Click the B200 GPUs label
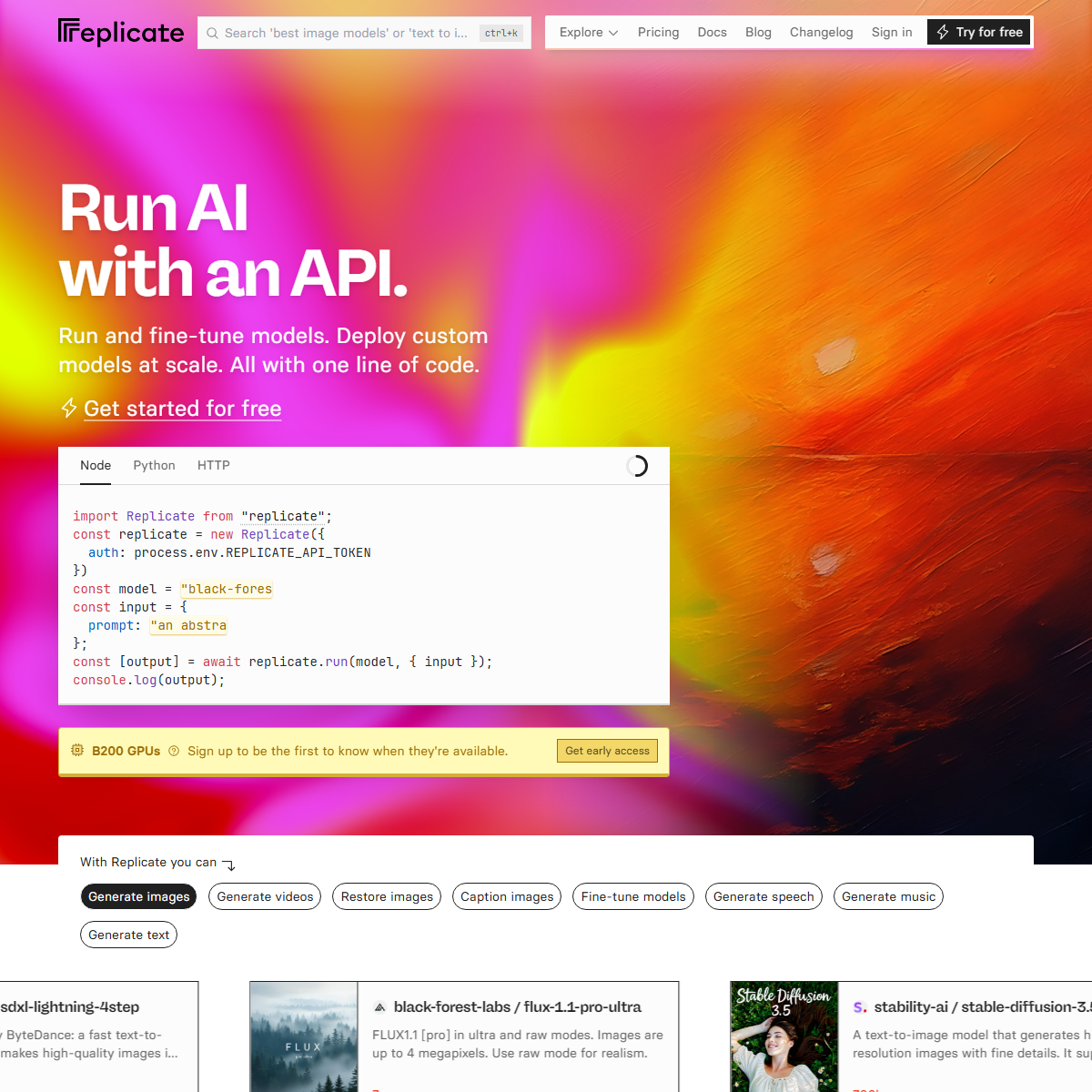Viewport: 1092px width, 1092px height. pos(126,751)
